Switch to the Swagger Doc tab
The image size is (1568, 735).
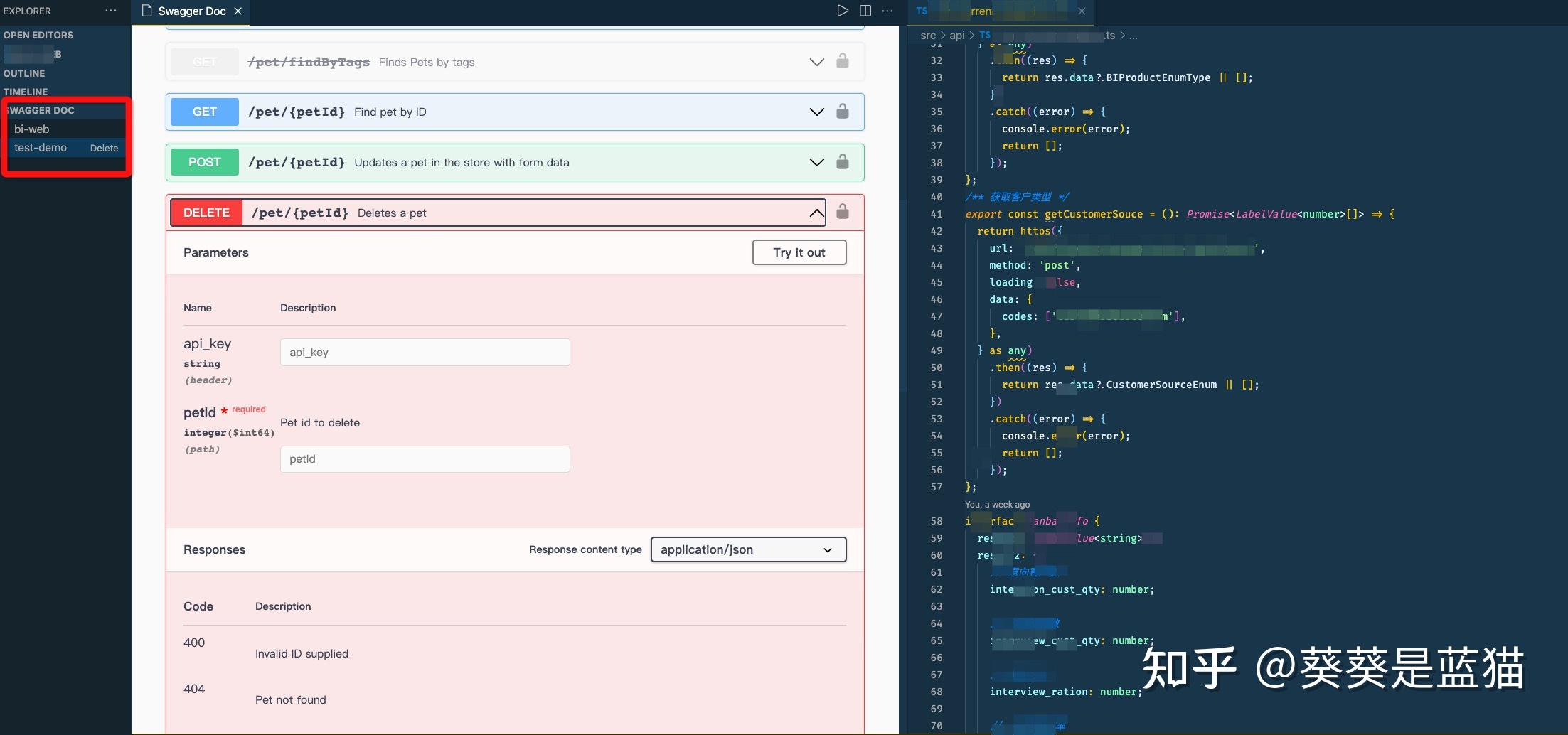[x=191, y=11]
